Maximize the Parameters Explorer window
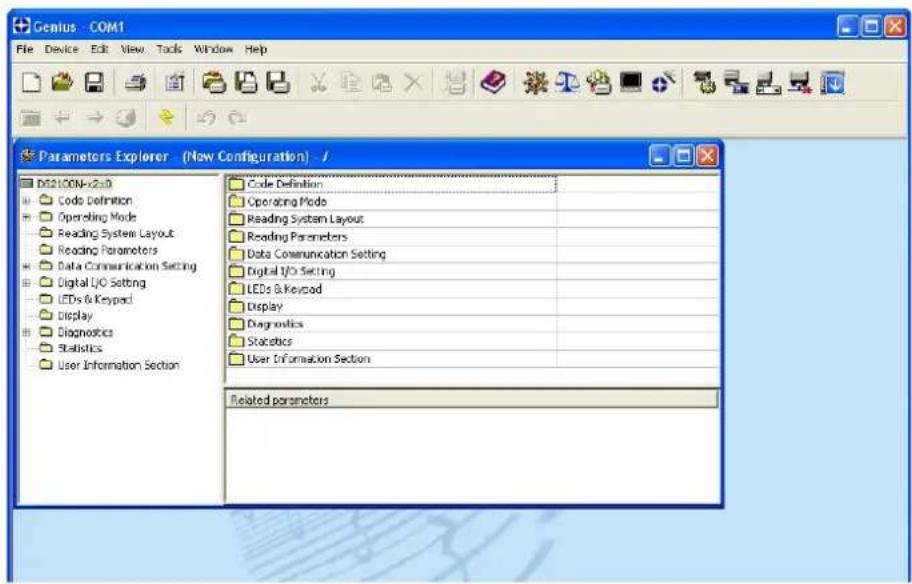 click(684, 156)
